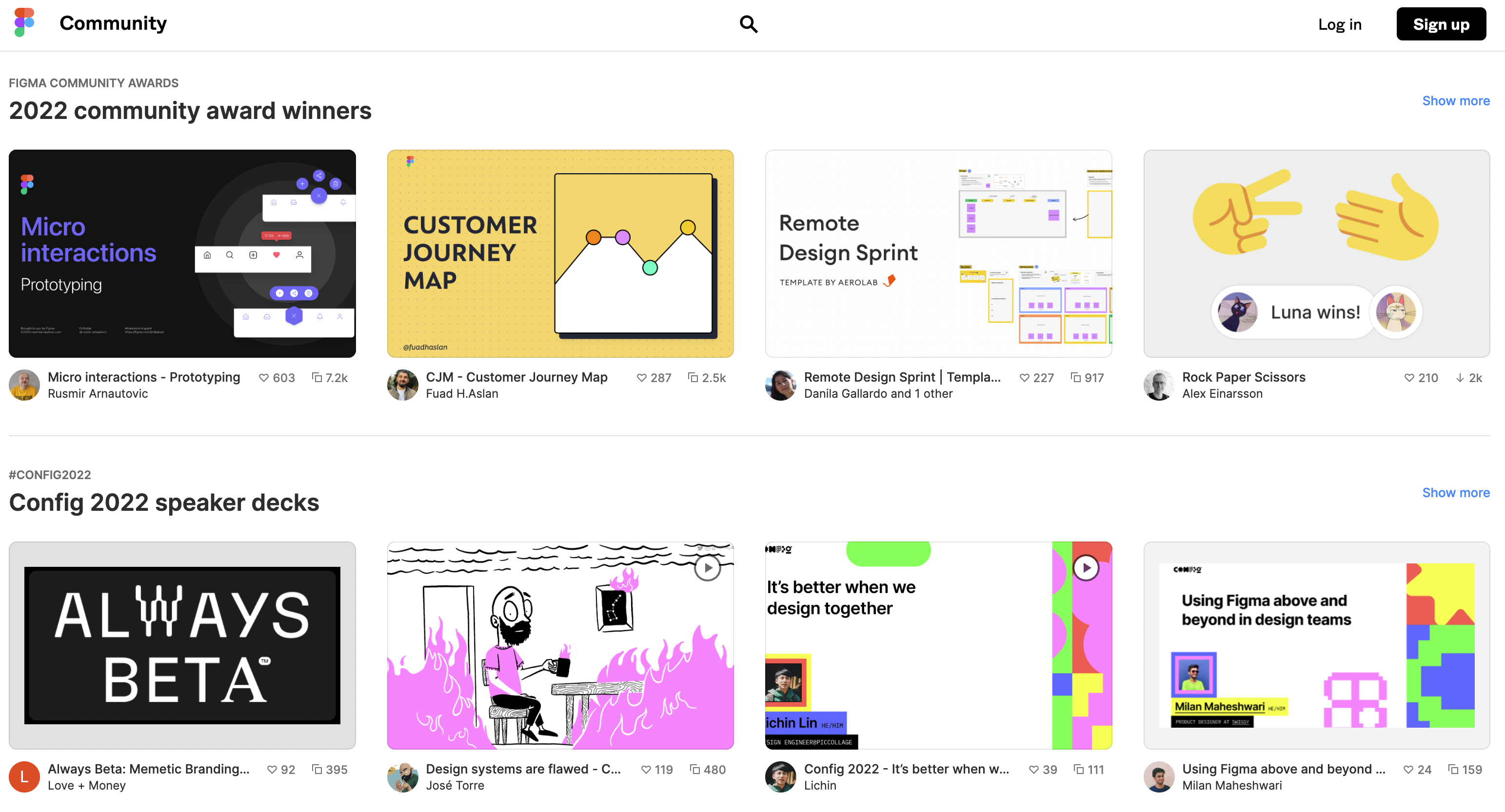
Task: Click heart icon on Rock Paper Scissors
Action: [1409, 378]
